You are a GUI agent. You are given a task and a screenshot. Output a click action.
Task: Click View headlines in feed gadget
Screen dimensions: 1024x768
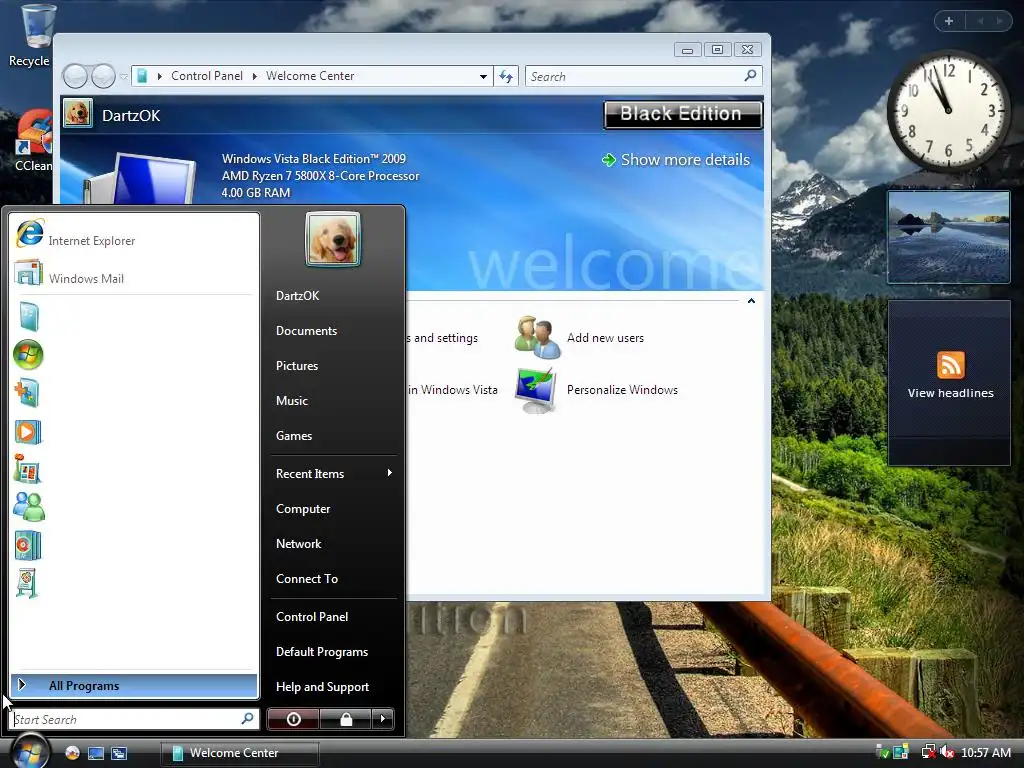(950, 393)
